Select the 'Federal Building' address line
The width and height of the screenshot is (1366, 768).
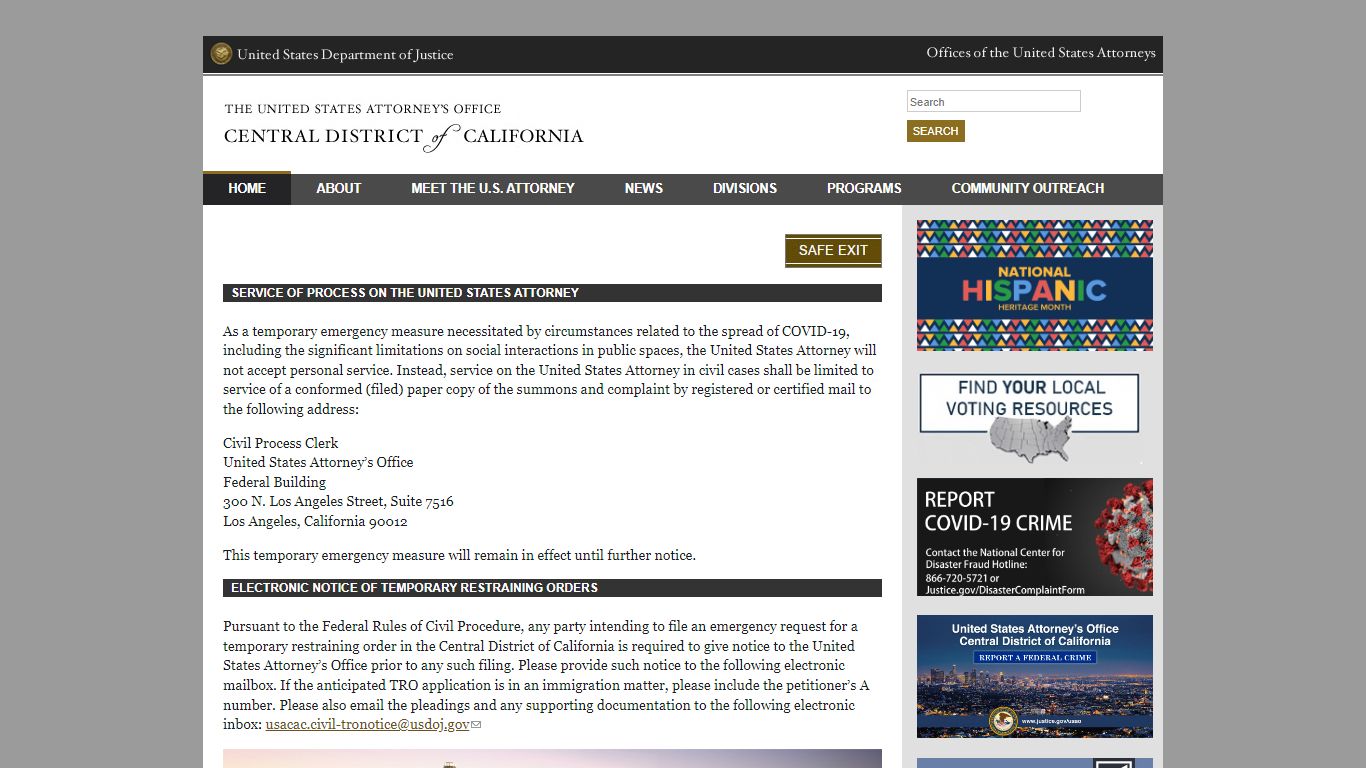click(274, 482)
